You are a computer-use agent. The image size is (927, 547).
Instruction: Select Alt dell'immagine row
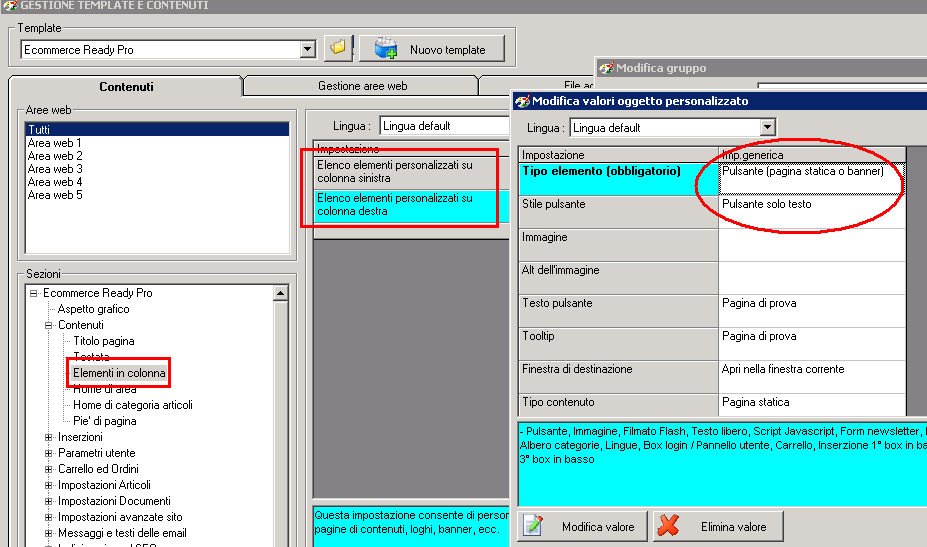click(618, 279)
